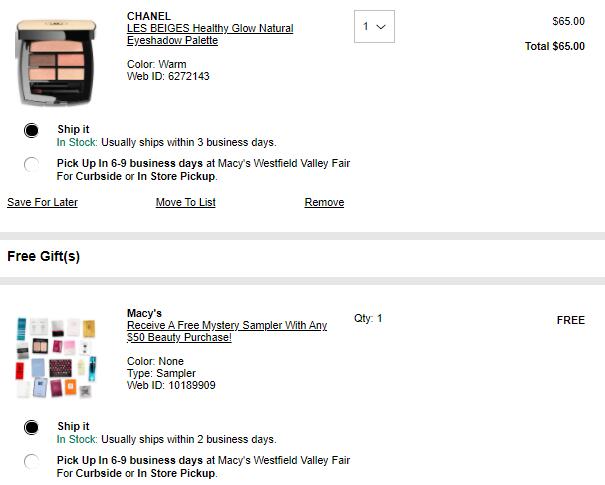Click the mystery sampler product thumbnail
The image size is (605, 485).
[56, 357]
